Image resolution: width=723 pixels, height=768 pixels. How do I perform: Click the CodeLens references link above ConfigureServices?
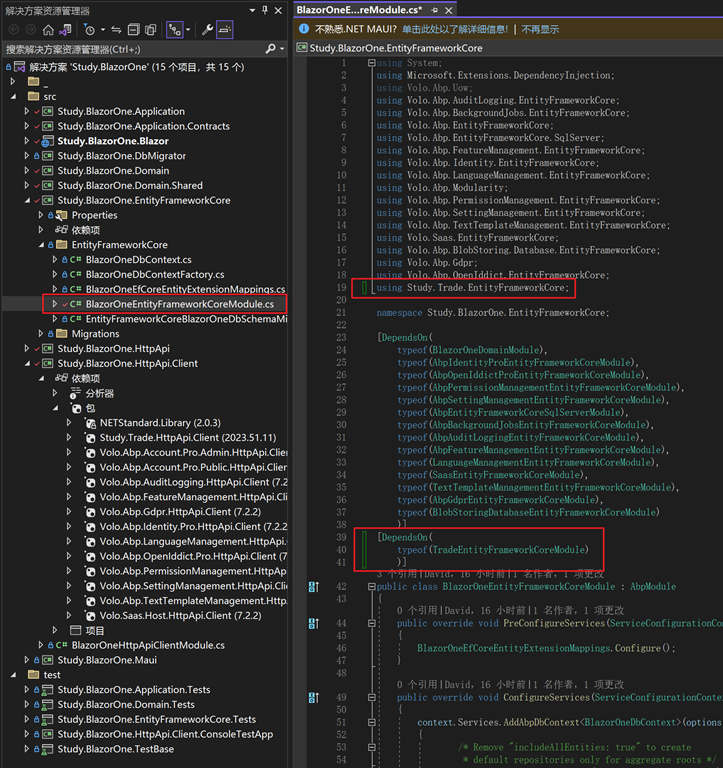click(x=418, y=684)
